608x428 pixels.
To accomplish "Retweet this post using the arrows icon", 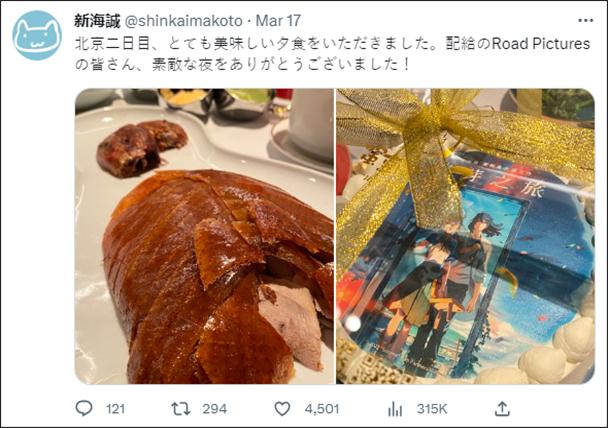I will coord(181,409).
